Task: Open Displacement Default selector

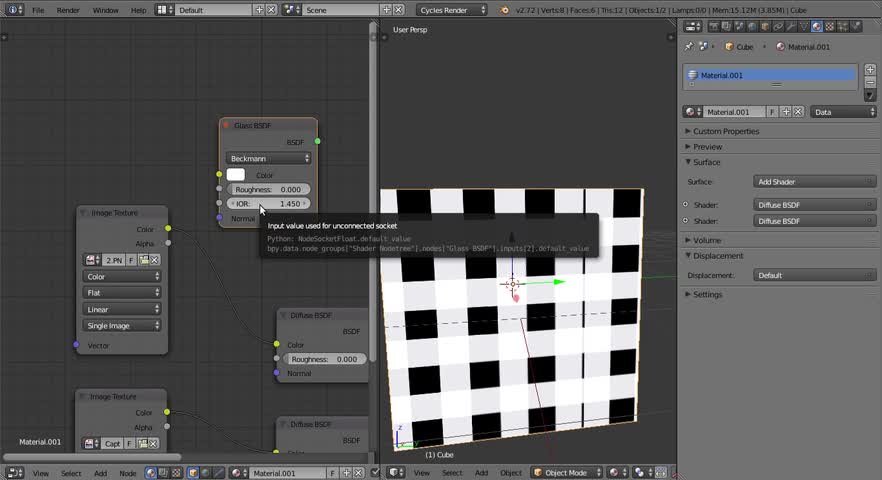Action: (814, 275)
